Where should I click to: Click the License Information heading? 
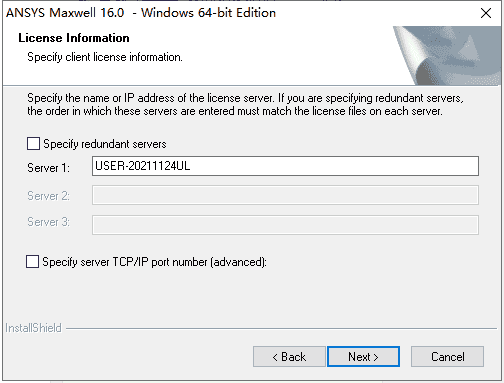tap(74, 38)
